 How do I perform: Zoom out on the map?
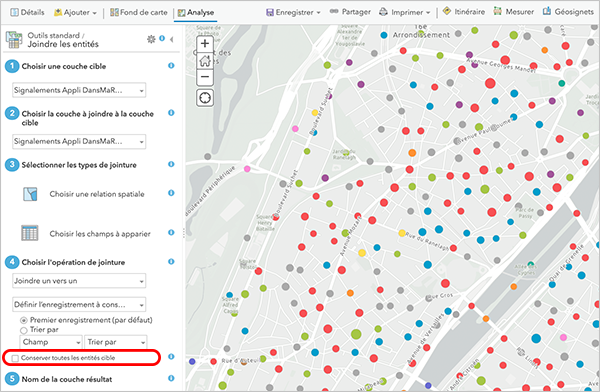click(205, 77)
